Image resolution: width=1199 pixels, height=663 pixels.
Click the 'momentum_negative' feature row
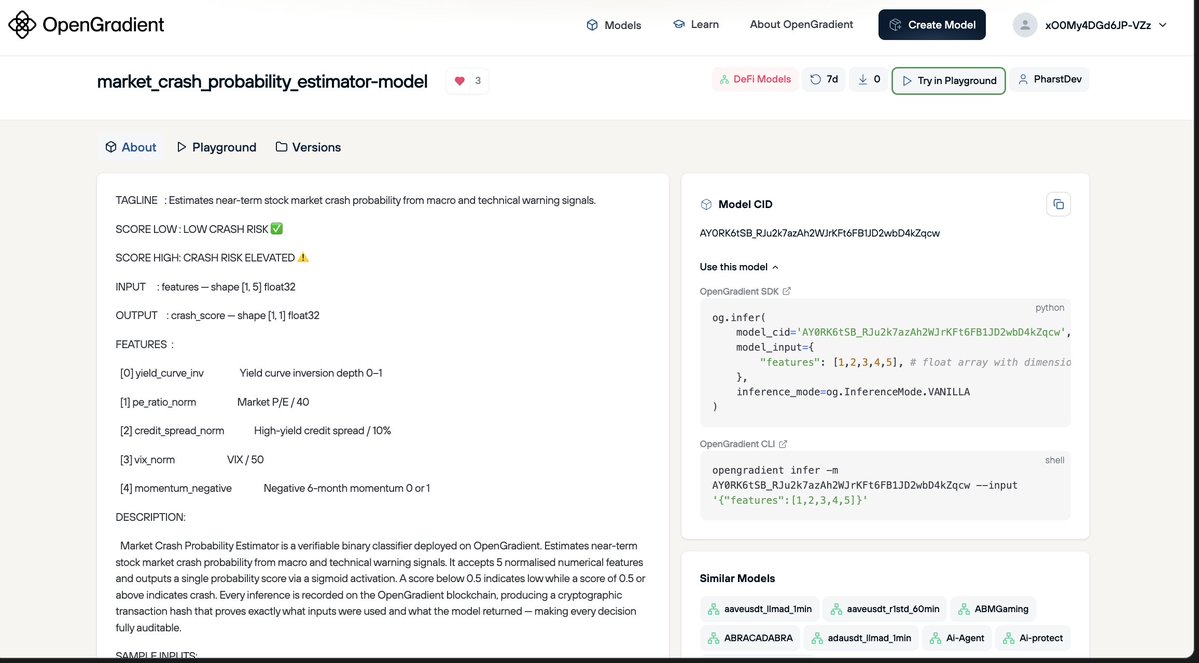(275, 488)
